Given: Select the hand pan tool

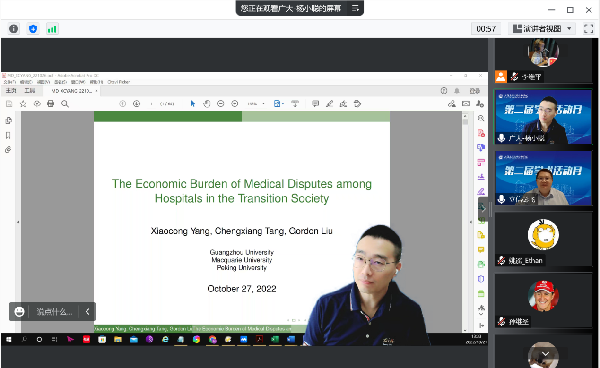Looking at the screenshot, I should pos(207,104).
